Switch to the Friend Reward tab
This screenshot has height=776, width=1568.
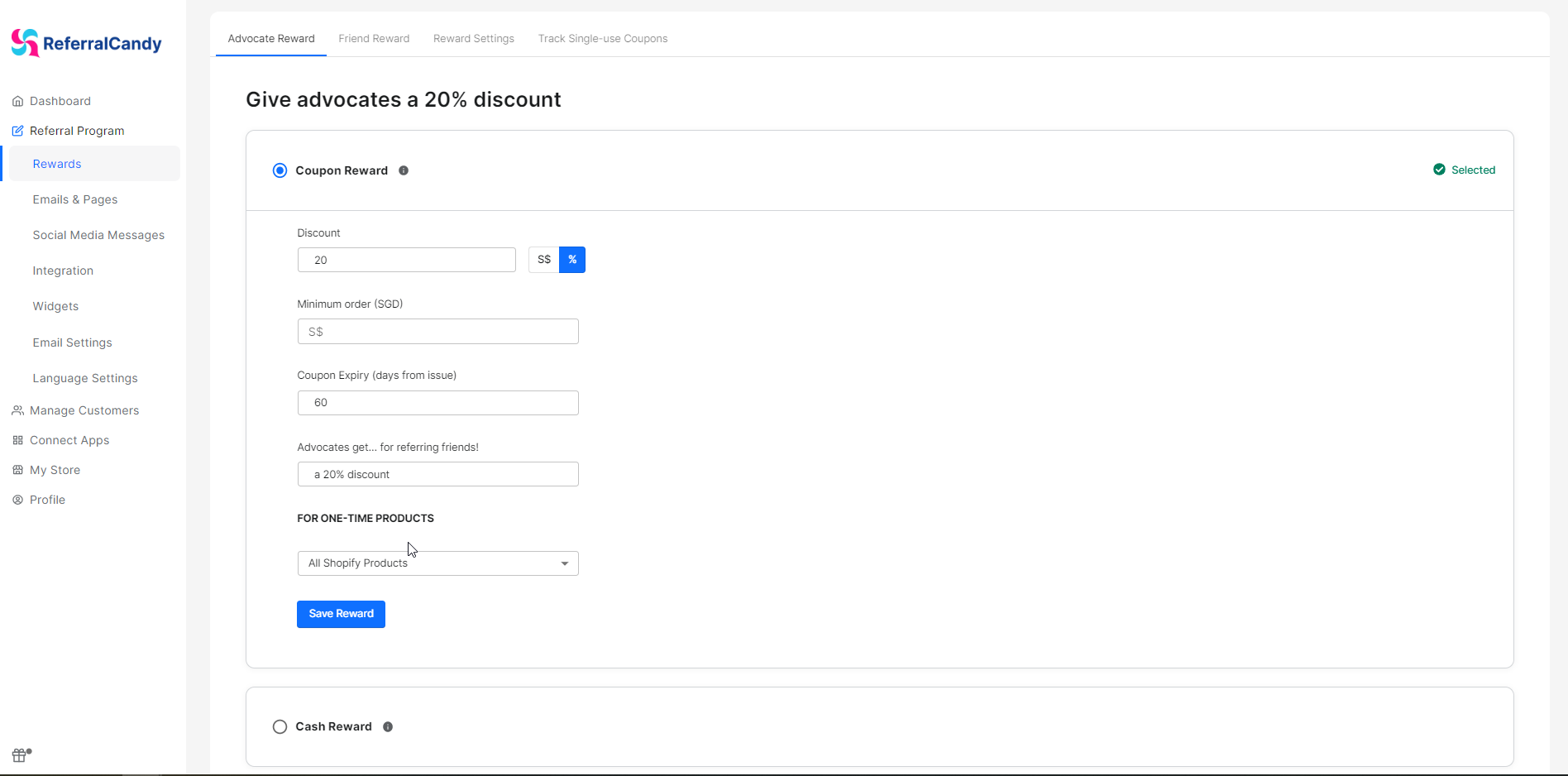tap(374, 38)
